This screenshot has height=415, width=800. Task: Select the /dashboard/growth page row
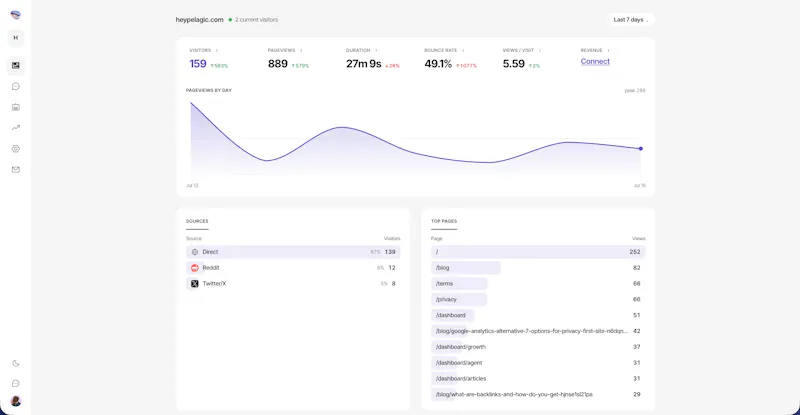(538, 347)
